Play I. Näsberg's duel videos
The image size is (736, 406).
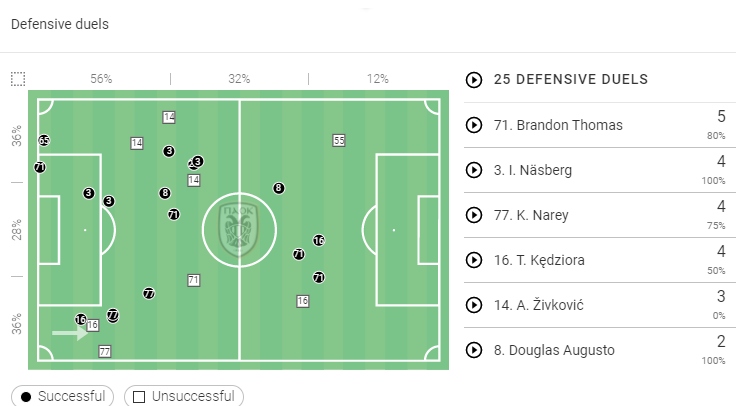point(474,170)
